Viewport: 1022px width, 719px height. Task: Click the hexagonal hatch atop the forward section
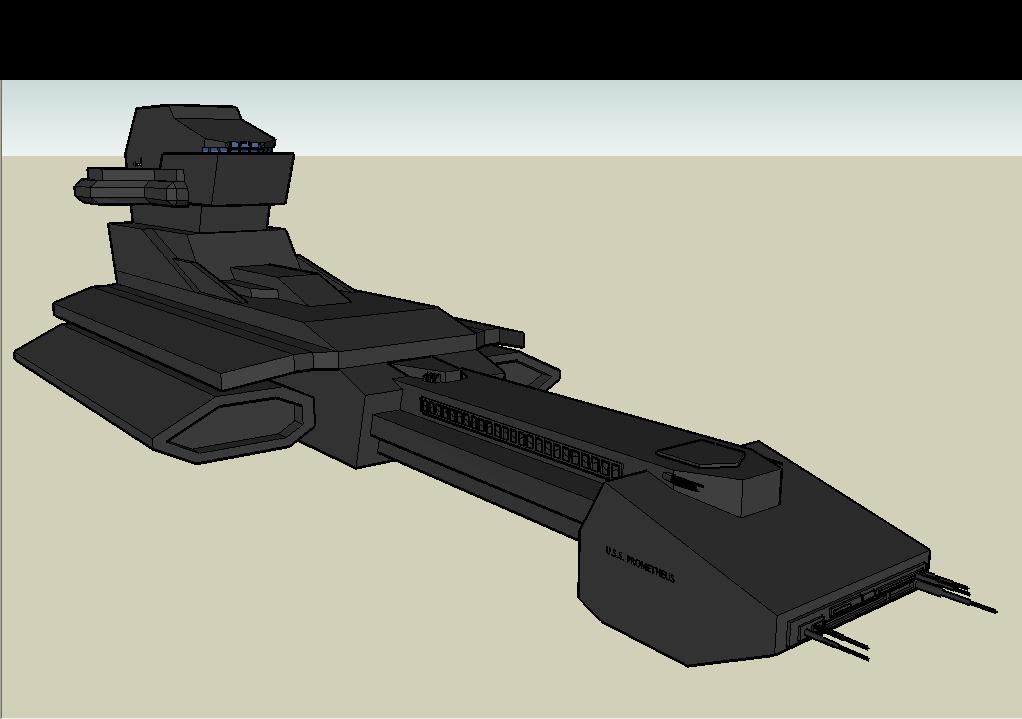[x=705, y=454]
